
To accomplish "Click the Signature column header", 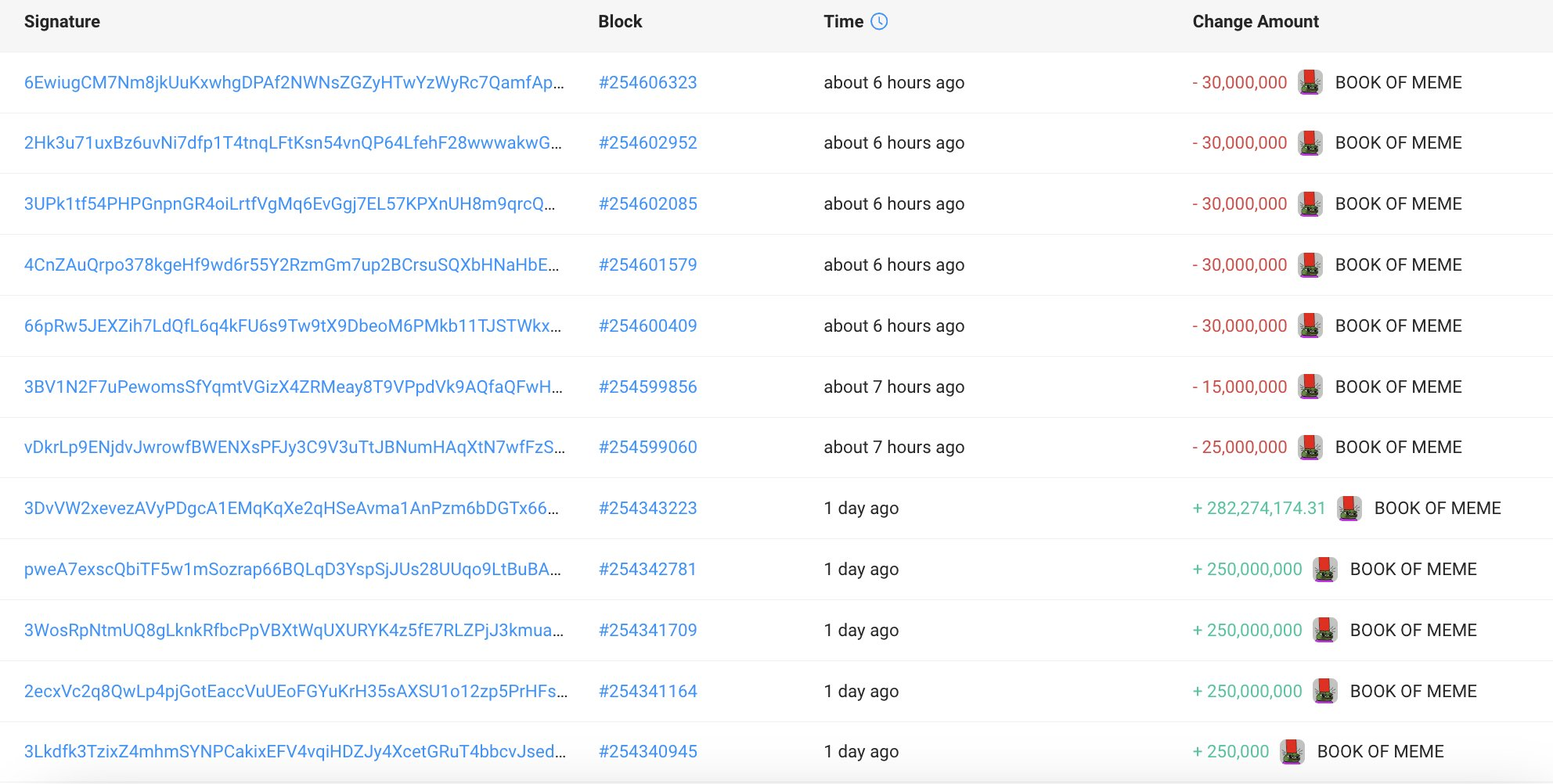I will pos(62,22).
